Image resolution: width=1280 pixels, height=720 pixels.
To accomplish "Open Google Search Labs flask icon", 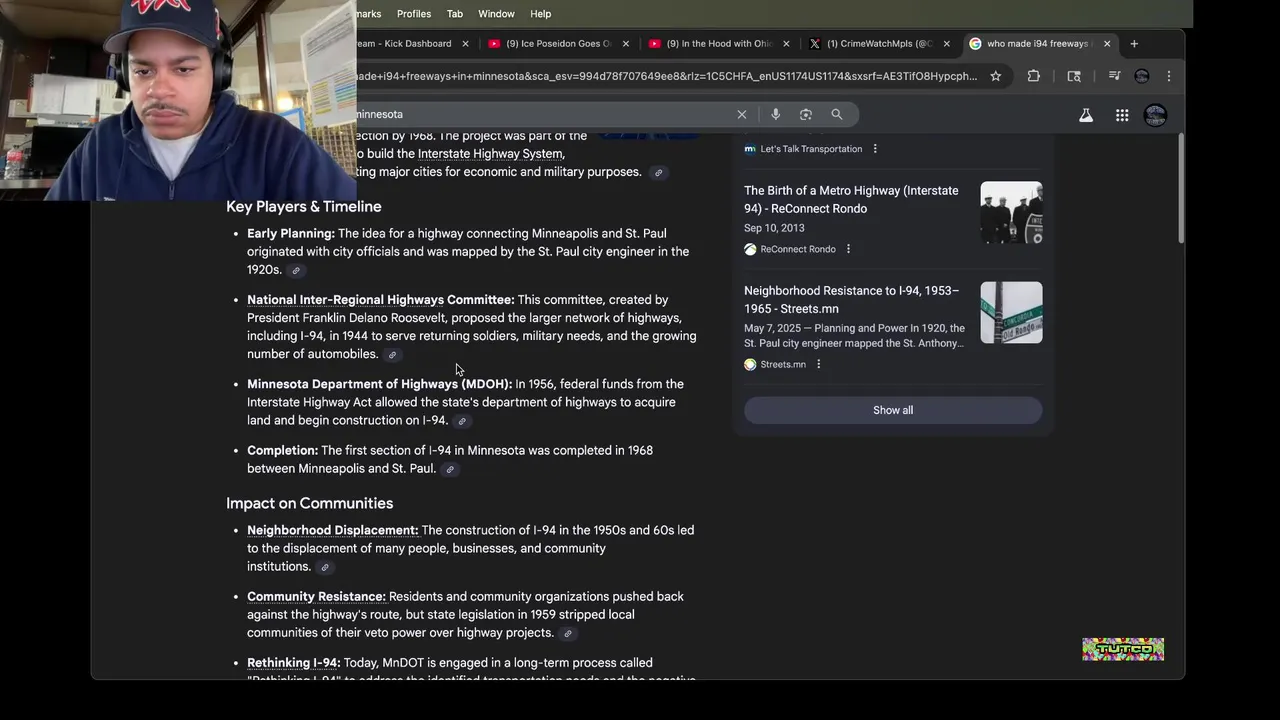I will [x=1086, y=115].
